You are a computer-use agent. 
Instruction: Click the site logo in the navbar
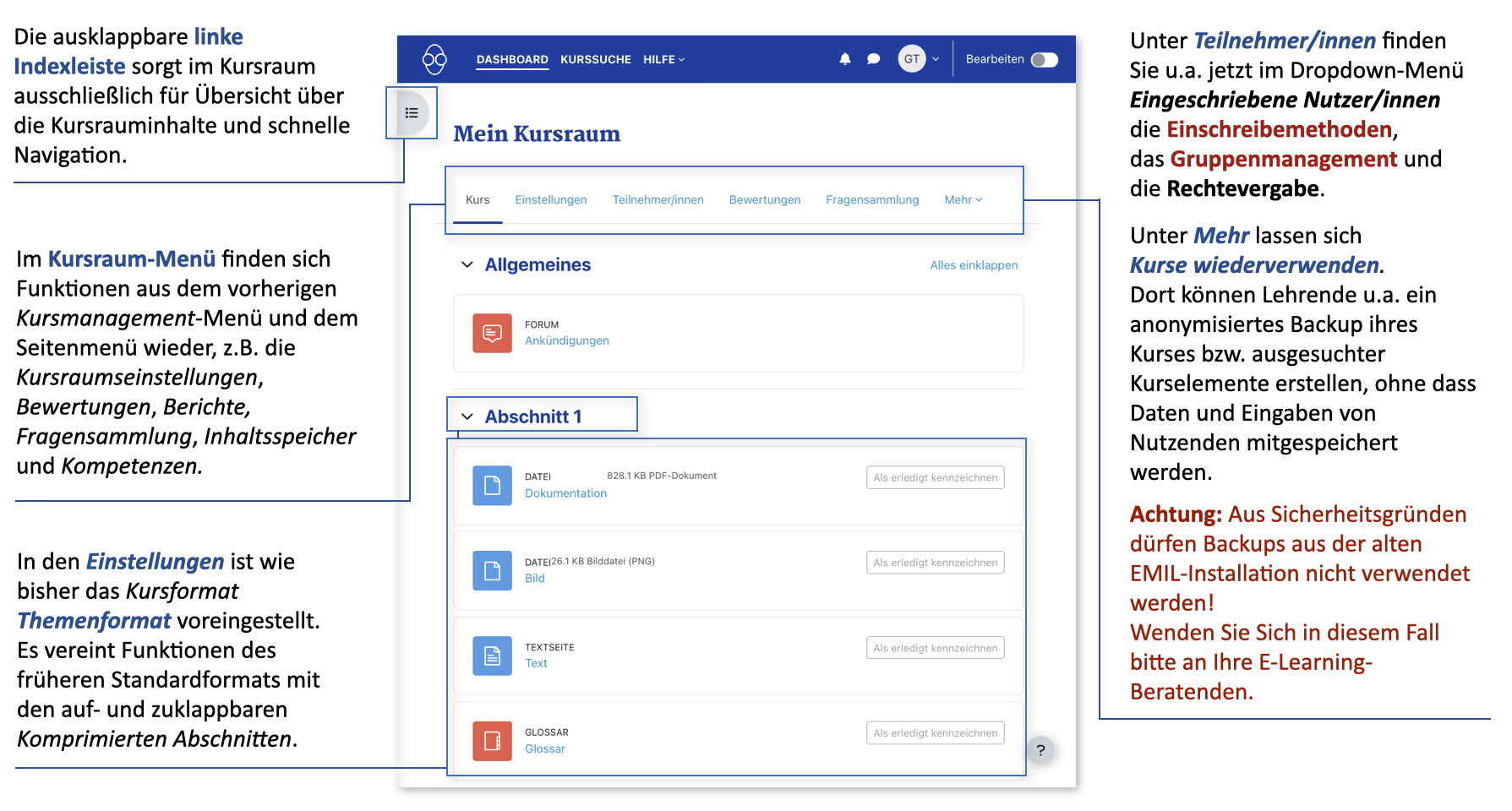click(x=434, y=59)
